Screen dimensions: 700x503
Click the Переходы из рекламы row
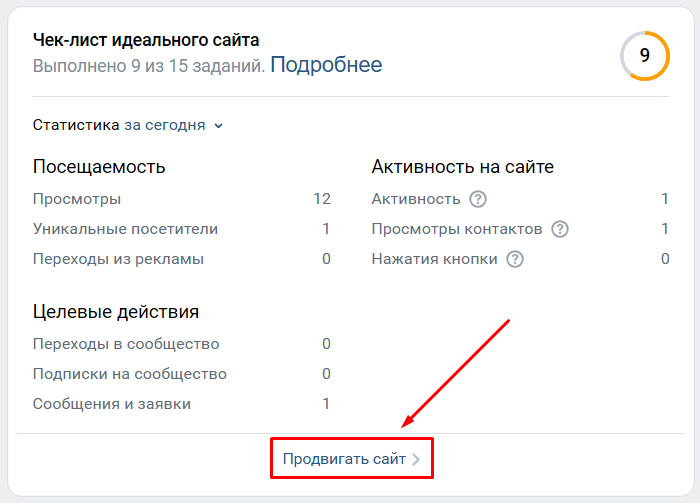182,259
